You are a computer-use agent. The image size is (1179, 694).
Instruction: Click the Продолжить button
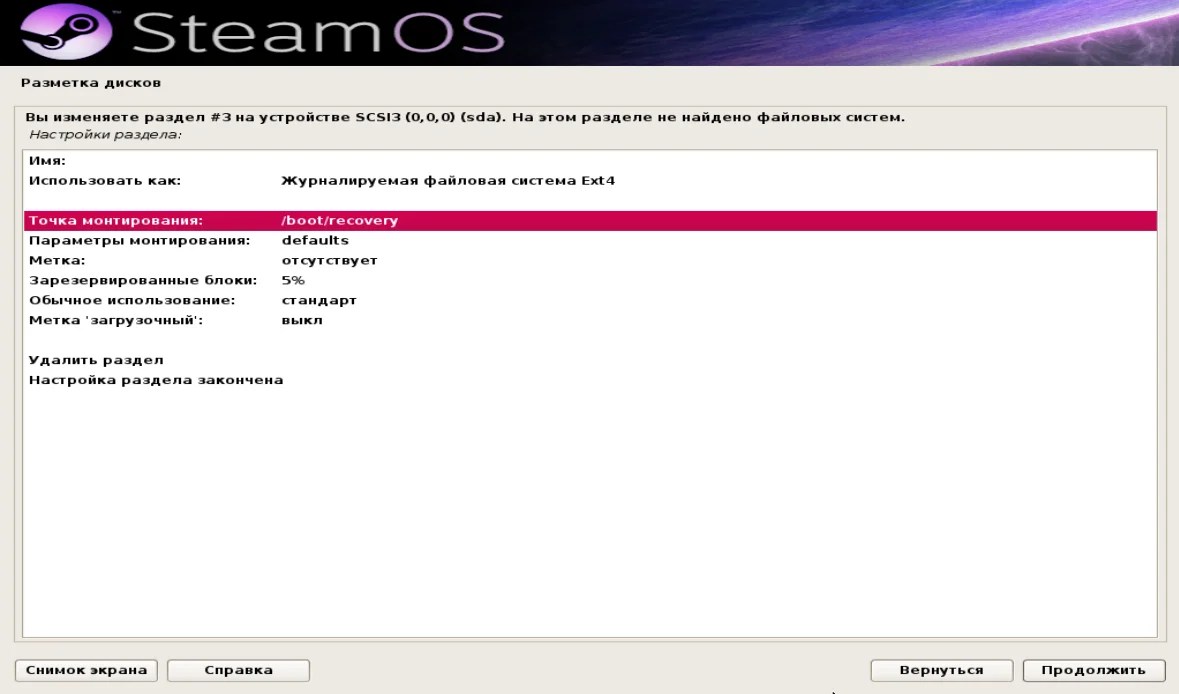[x=1093, y=670]
